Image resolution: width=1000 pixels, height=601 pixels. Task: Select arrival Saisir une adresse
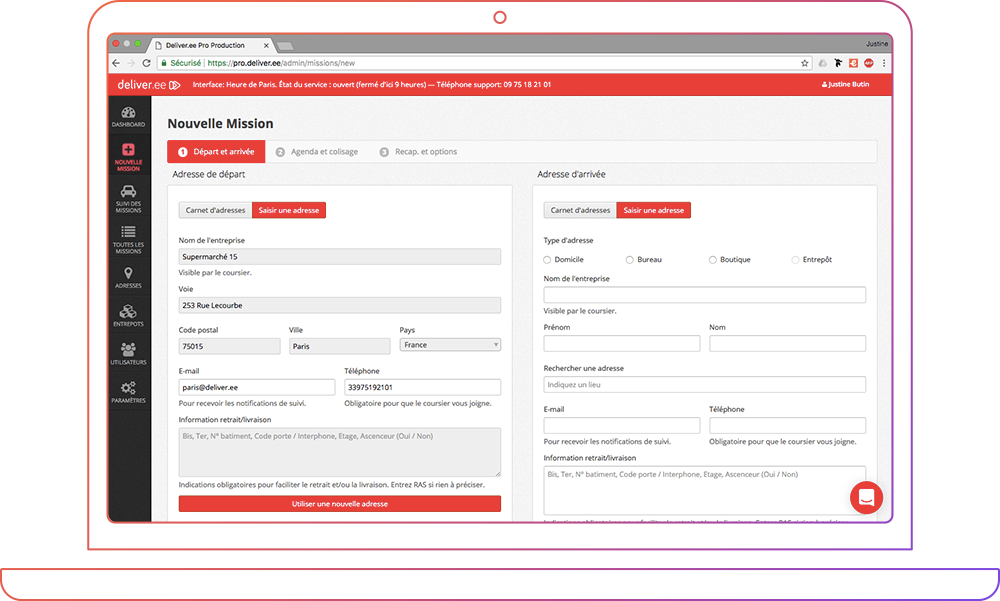click(x=654, y=210)
